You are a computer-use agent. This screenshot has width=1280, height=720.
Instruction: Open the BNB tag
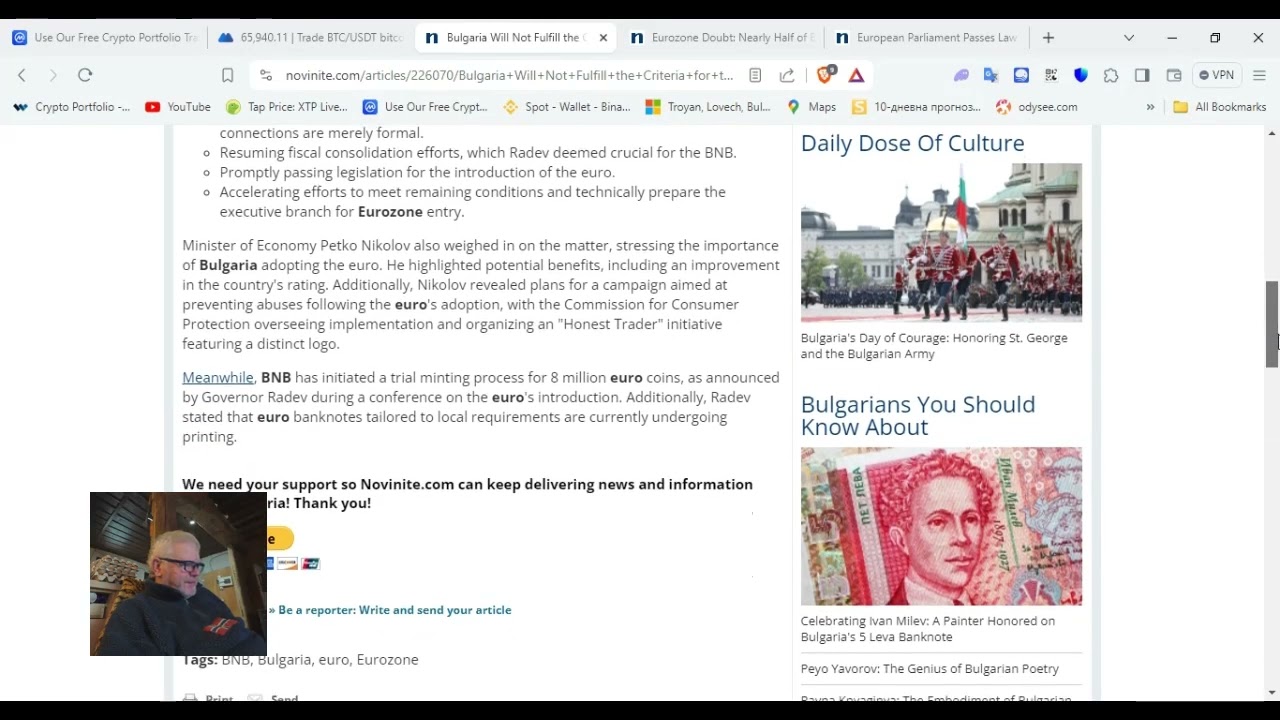click(x=235, y=660)
